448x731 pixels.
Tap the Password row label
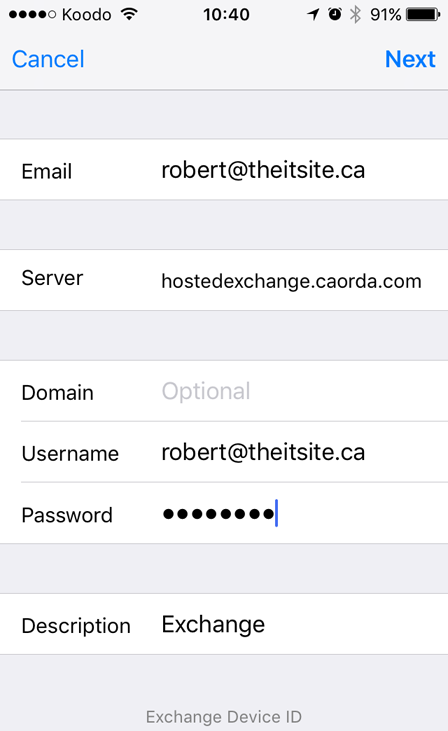point(67,515)
